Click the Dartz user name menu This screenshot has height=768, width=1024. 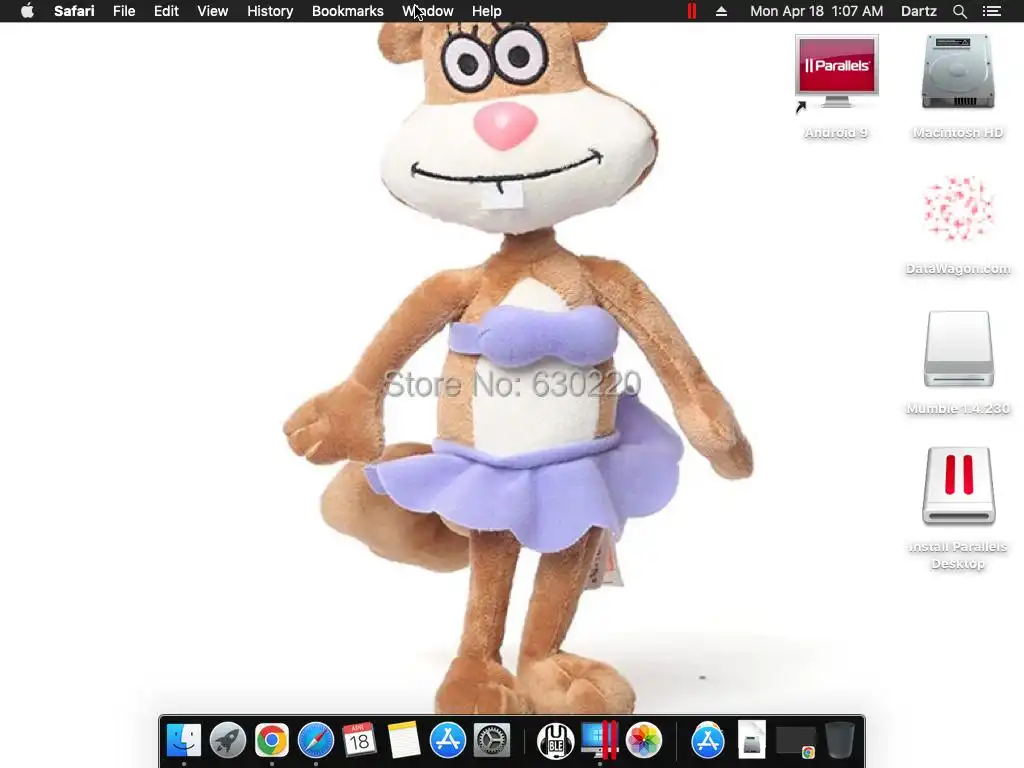click(918, 11)
